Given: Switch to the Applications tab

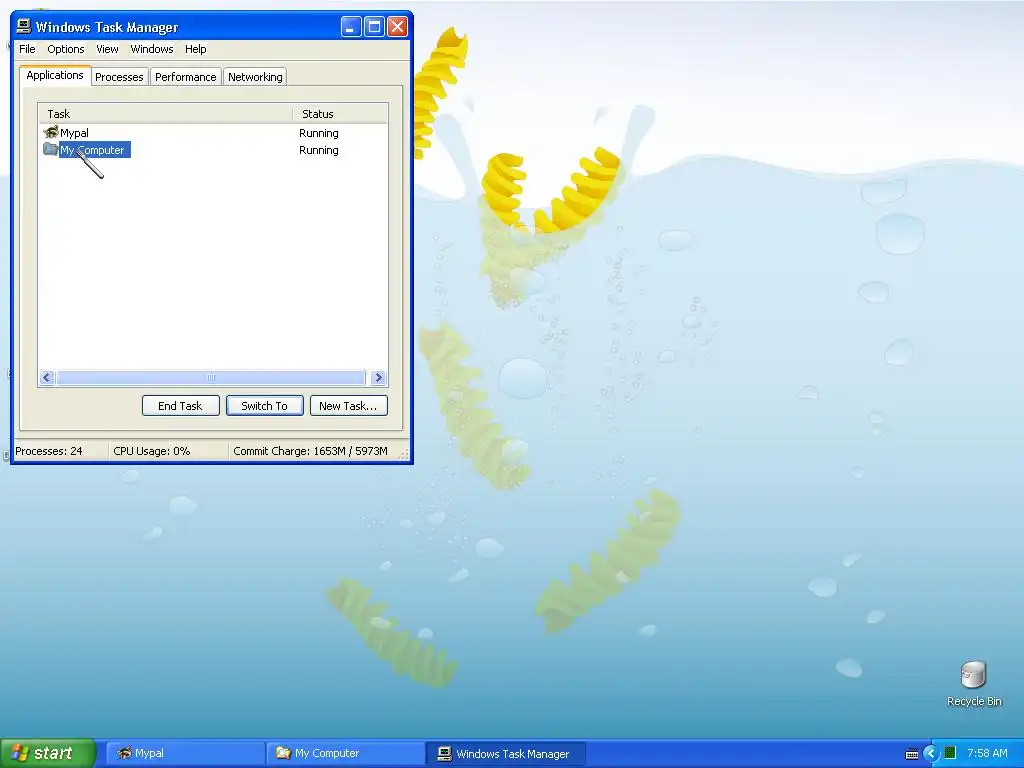Looking at the screenshot, I should click(55, 75).
